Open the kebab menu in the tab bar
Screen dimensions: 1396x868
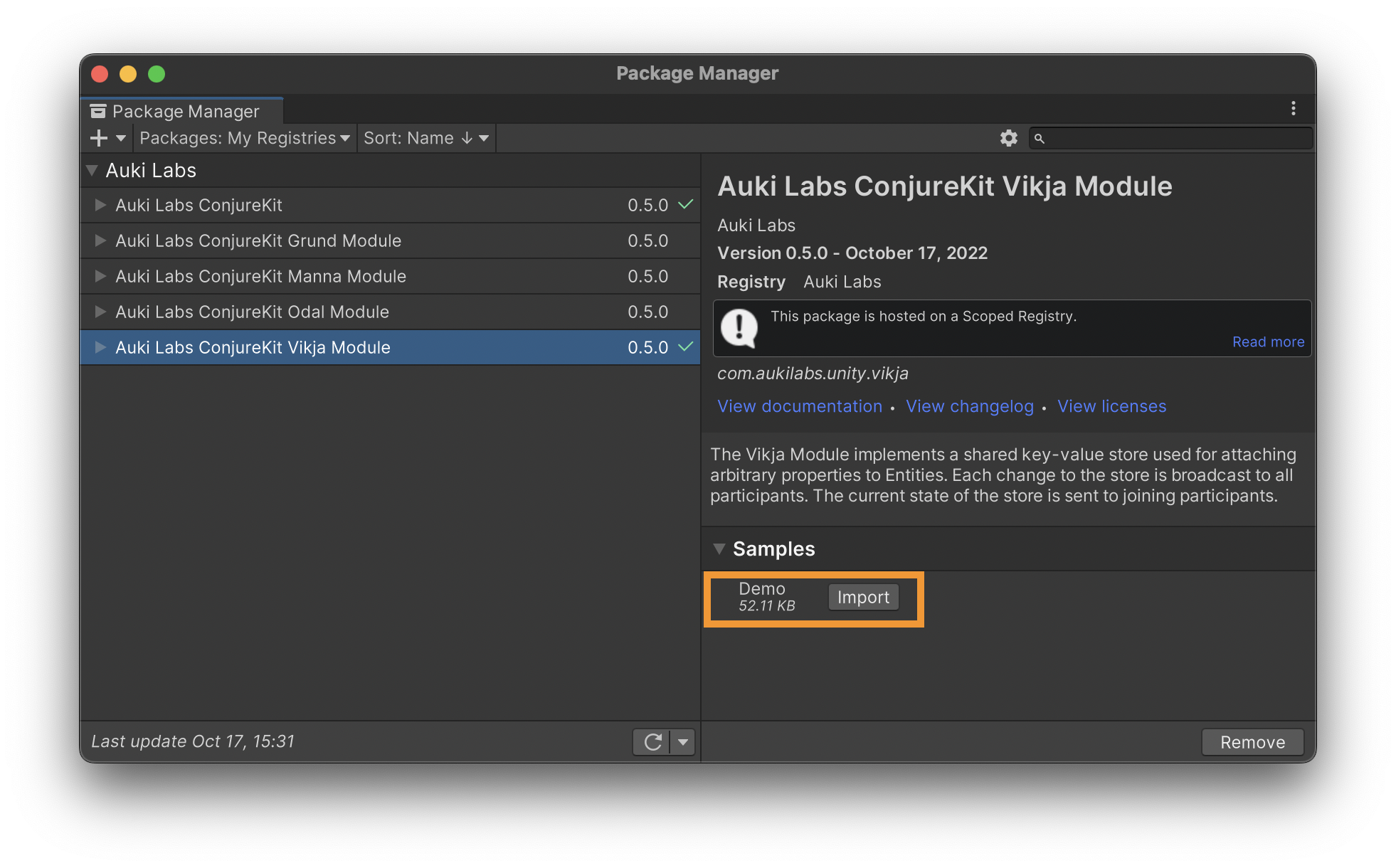[x=1293, y=108]
